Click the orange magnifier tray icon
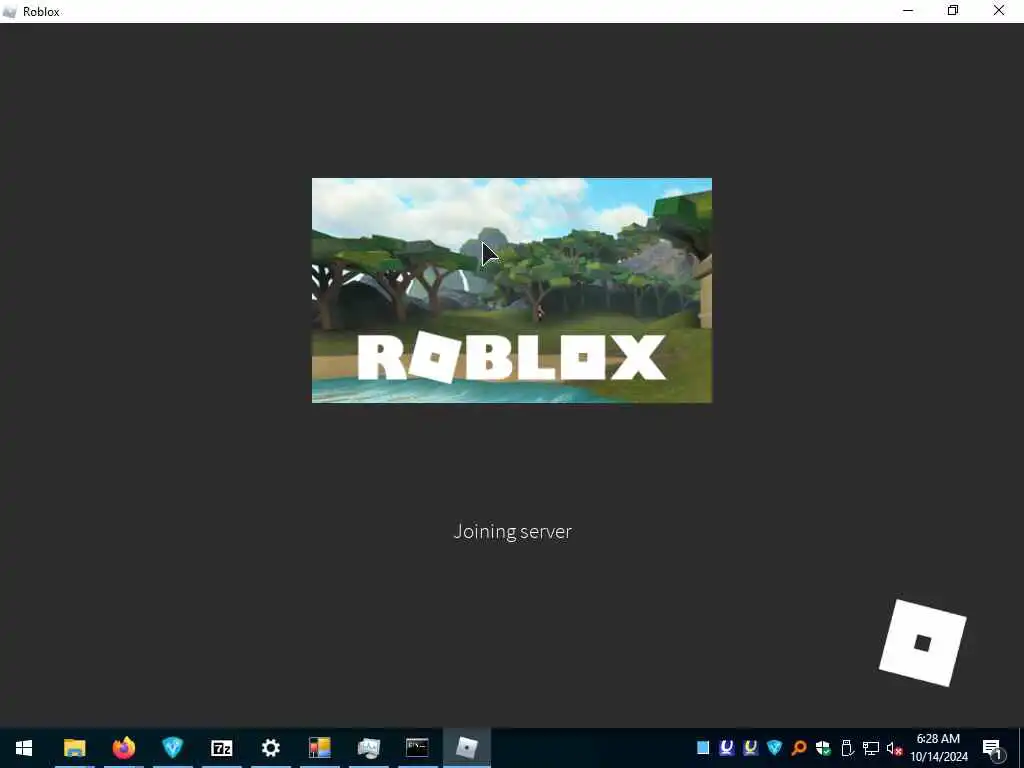This screenshot has width=1024, height=768. click(798, 748)
